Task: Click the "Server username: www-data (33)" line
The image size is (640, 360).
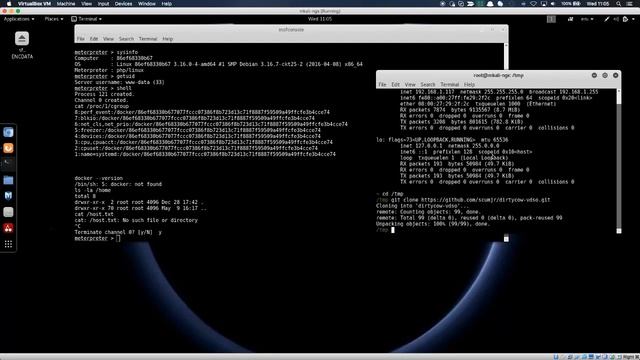Action: point(119,82)
